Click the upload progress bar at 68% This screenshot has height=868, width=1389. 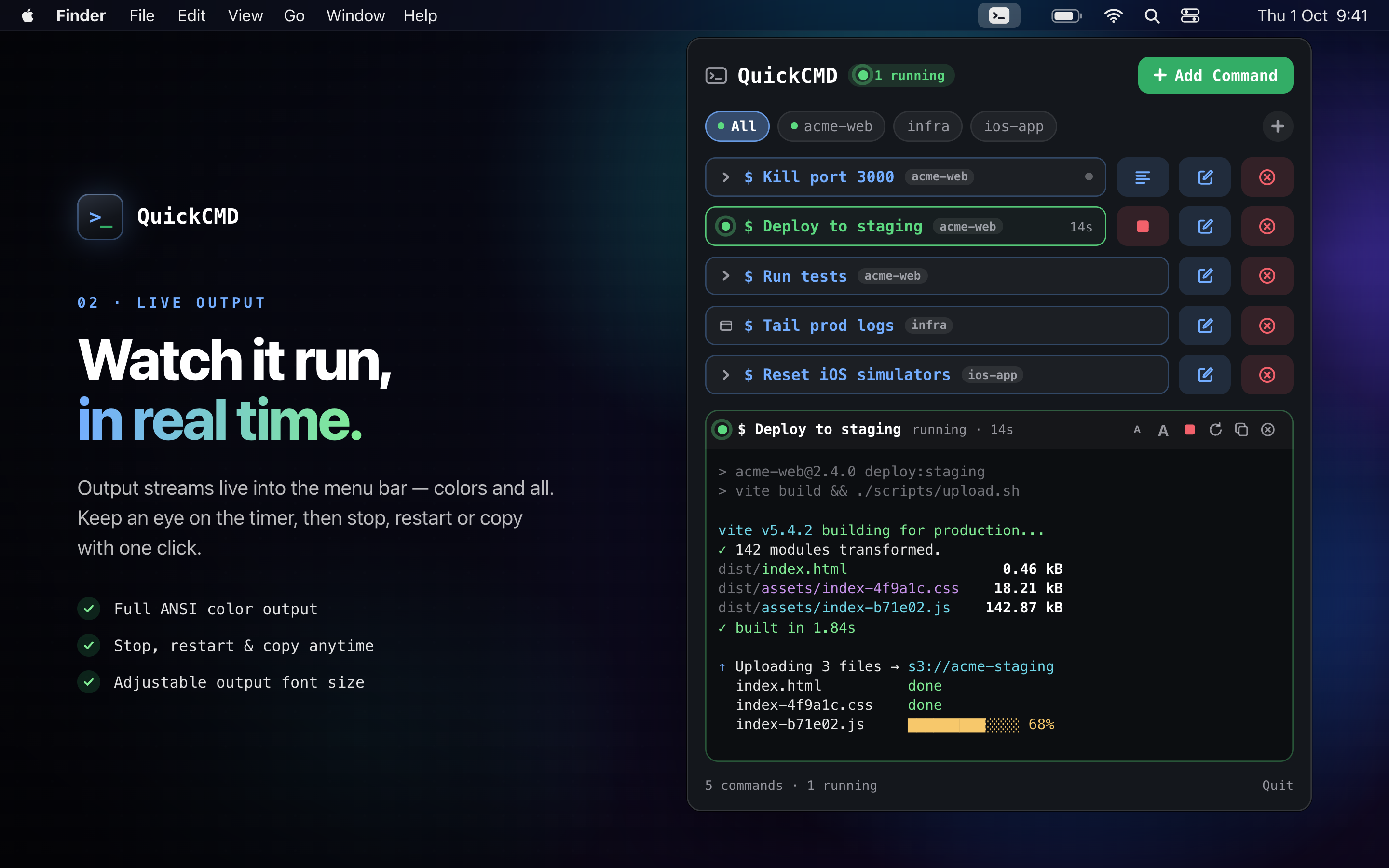click(x=963, y=725)
